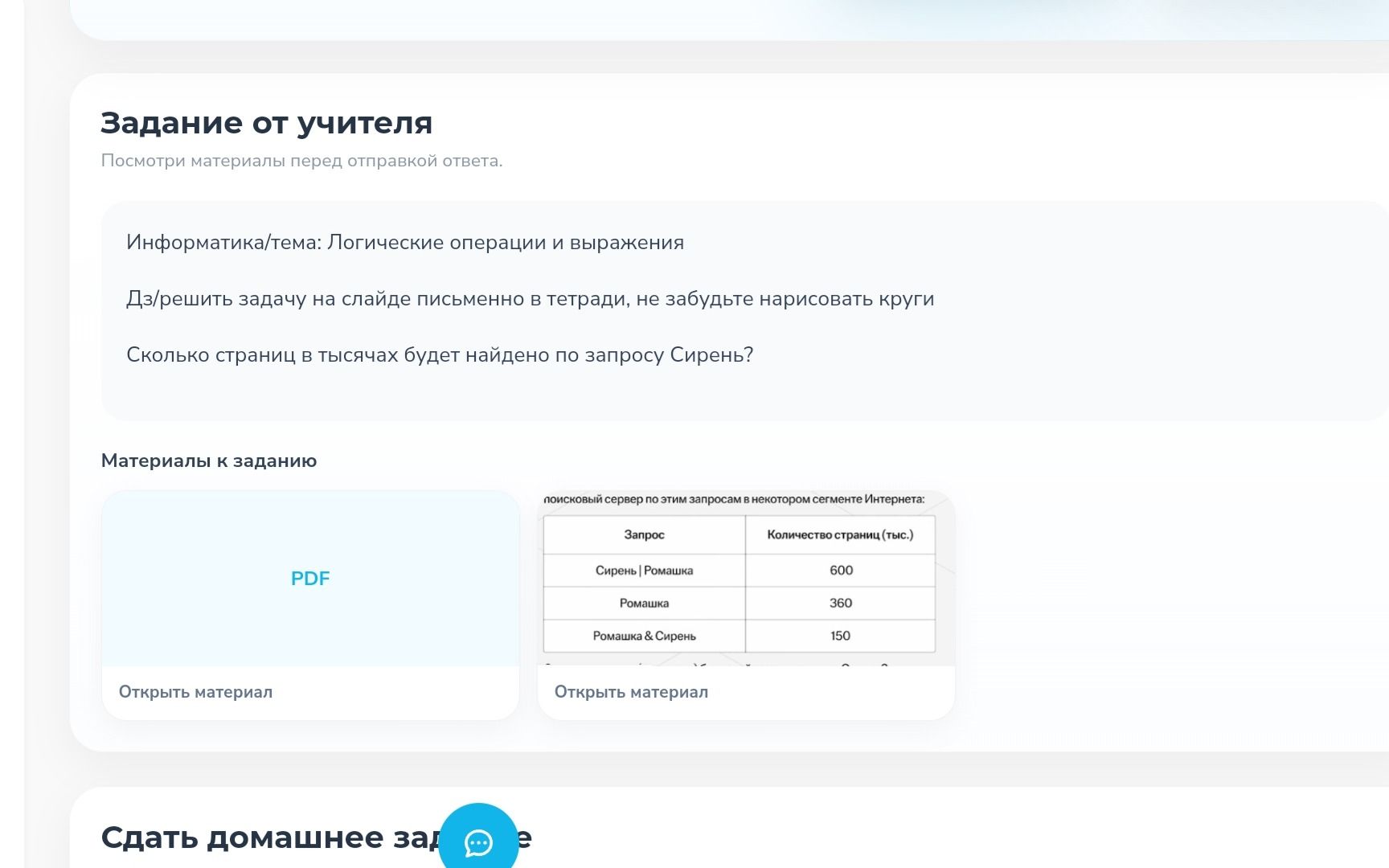
Task: Click the text 'Посмотри материалы перед отправкой ответа.'
Action: (301, 161)
